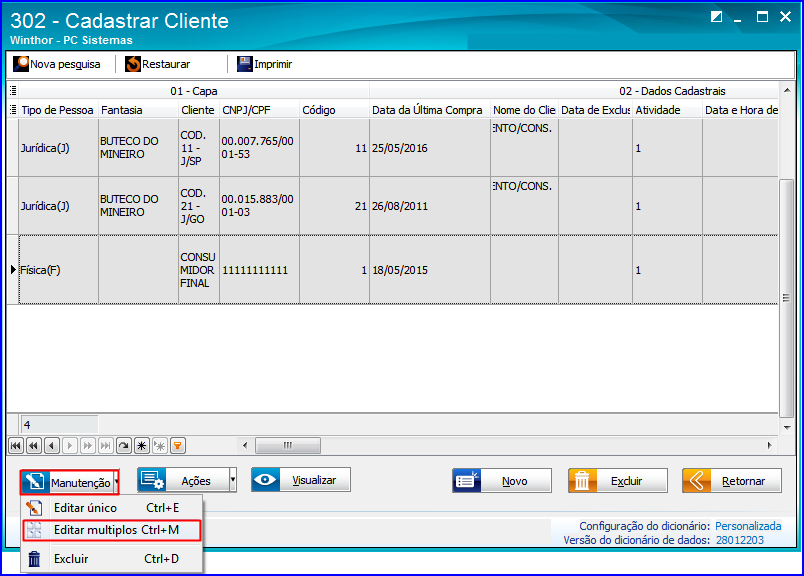Click the window's restore-down diagonal icon
Screen dimensions: 804x576
(716, 17)
